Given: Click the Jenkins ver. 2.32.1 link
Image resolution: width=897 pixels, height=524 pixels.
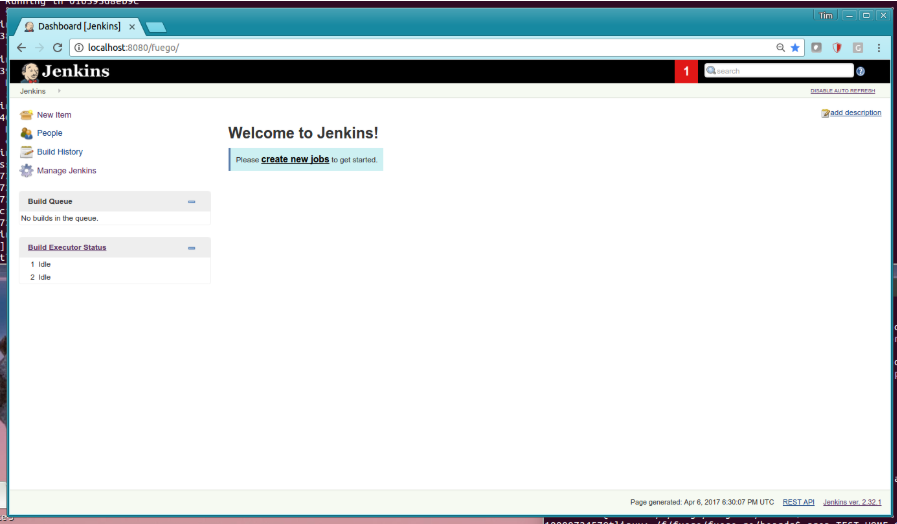Looking at the screenshot, I should (852, 502).
